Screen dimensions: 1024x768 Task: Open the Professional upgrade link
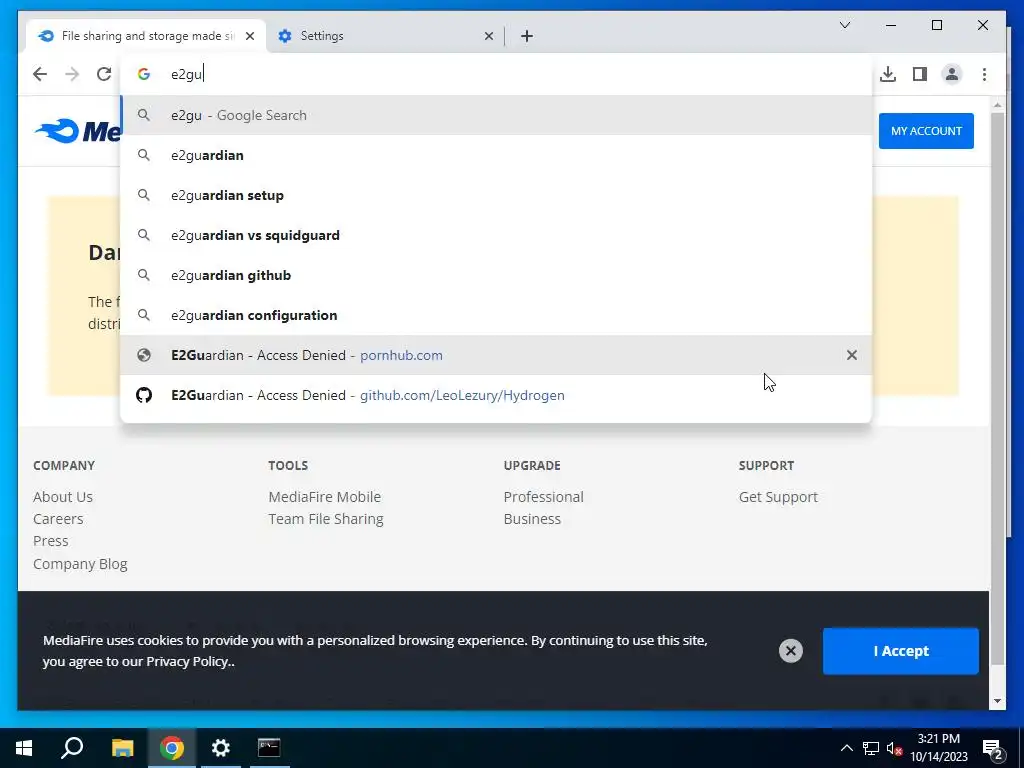pyautogui.click(x=543, y=497)
